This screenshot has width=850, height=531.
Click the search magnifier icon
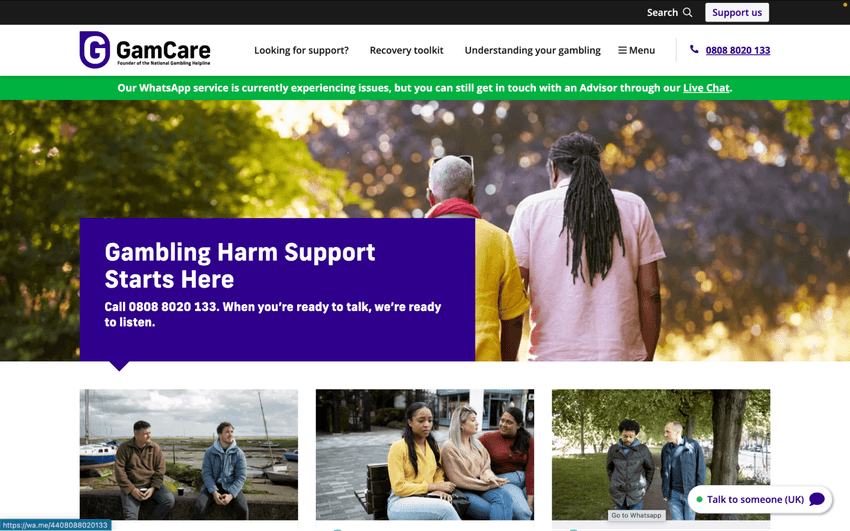tap(687, 12)
